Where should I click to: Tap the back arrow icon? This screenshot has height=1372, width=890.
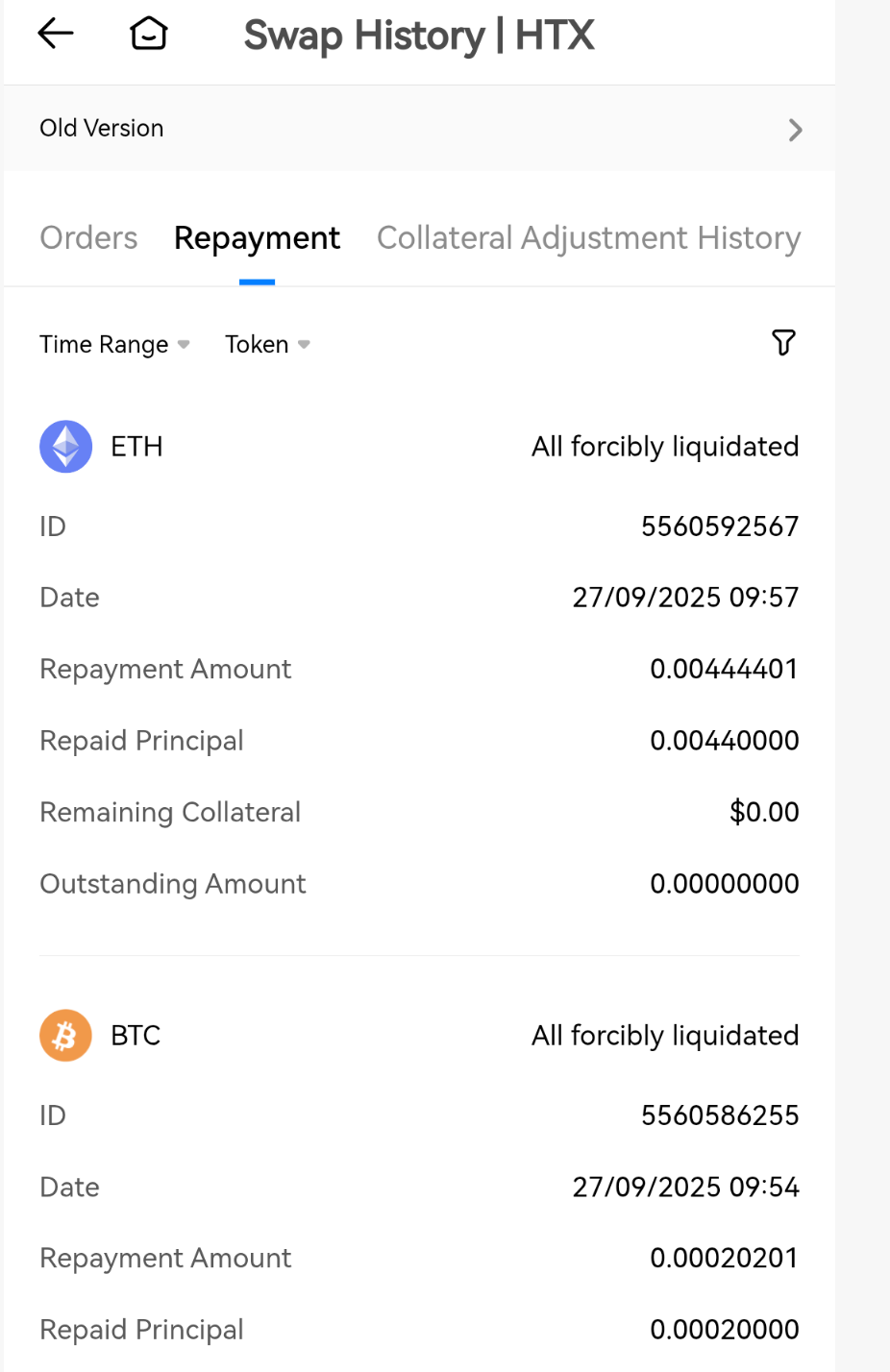pyautogui.click(x=56, y=34)
